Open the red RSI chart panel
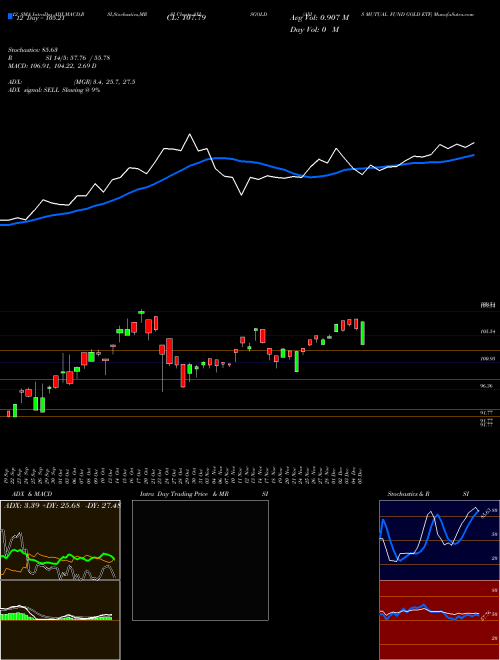The height and width of the screenshot is (660, 500). [439, 620]
